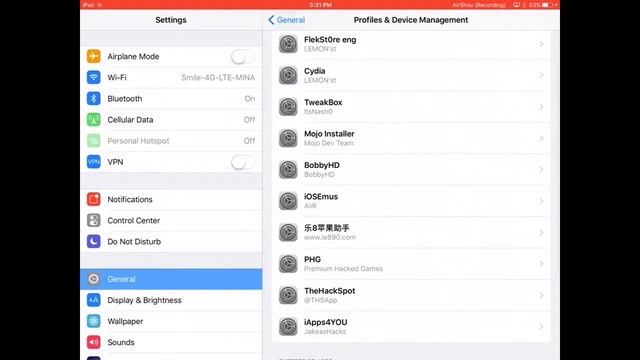The width and height of the screenshot is (640, 360).
Task: Tap the PHG profile icon
Action: tap(288, 264)
